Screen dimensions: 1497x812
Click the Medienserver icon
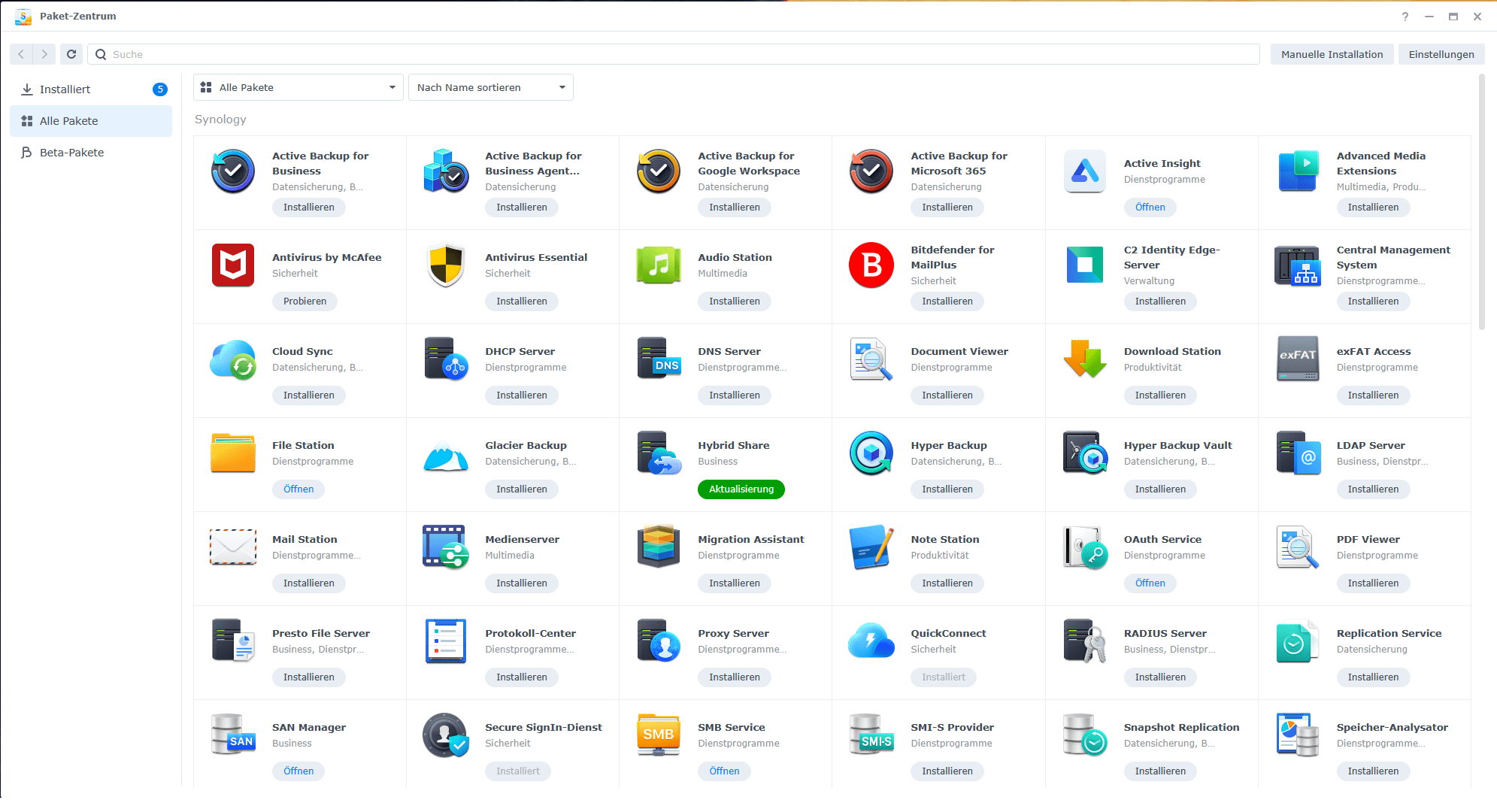(x=446, y=547)
